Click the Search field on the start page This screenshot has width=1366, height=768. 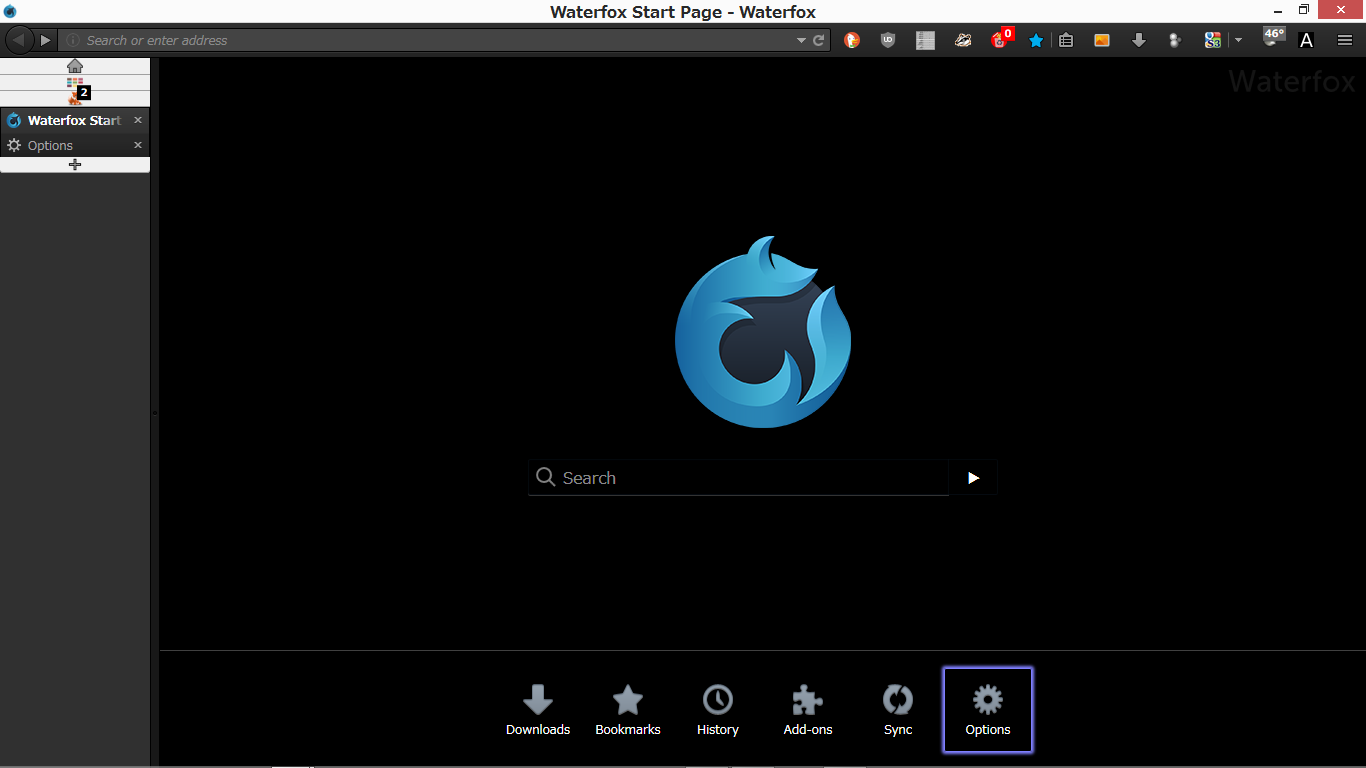pyautogui.click(x=740, y=478)
